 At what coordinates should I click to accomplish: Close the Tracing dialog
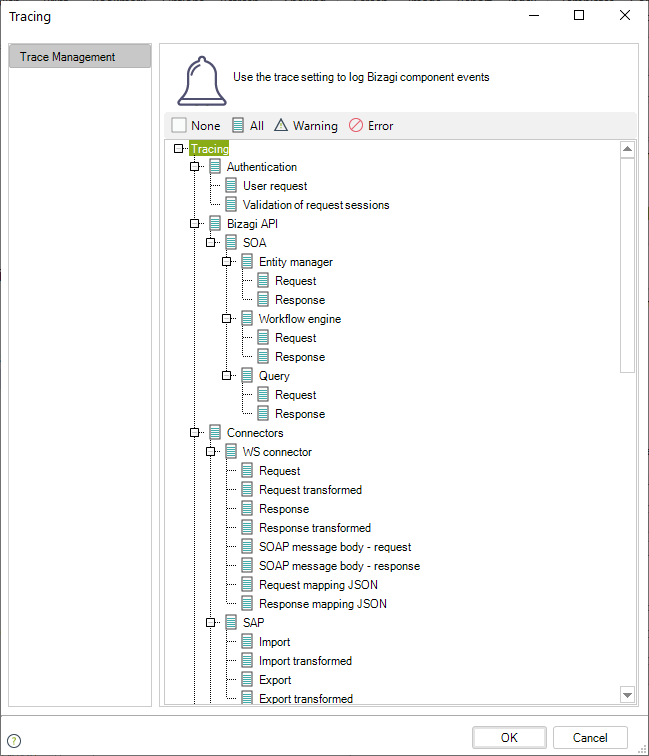pos(625,15)
